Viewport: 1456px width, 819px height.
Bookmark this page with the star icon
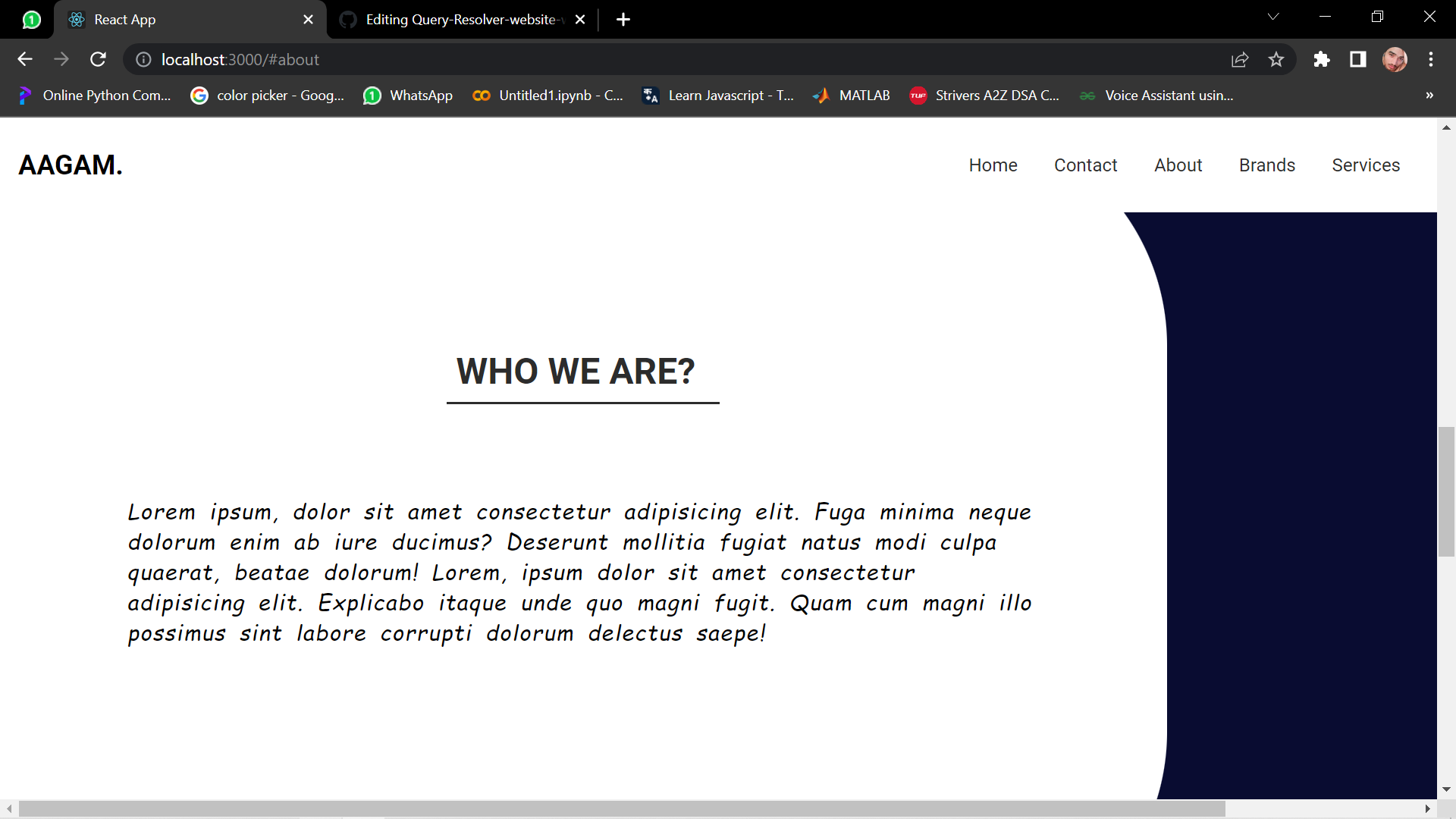(x=1276, y=59)
